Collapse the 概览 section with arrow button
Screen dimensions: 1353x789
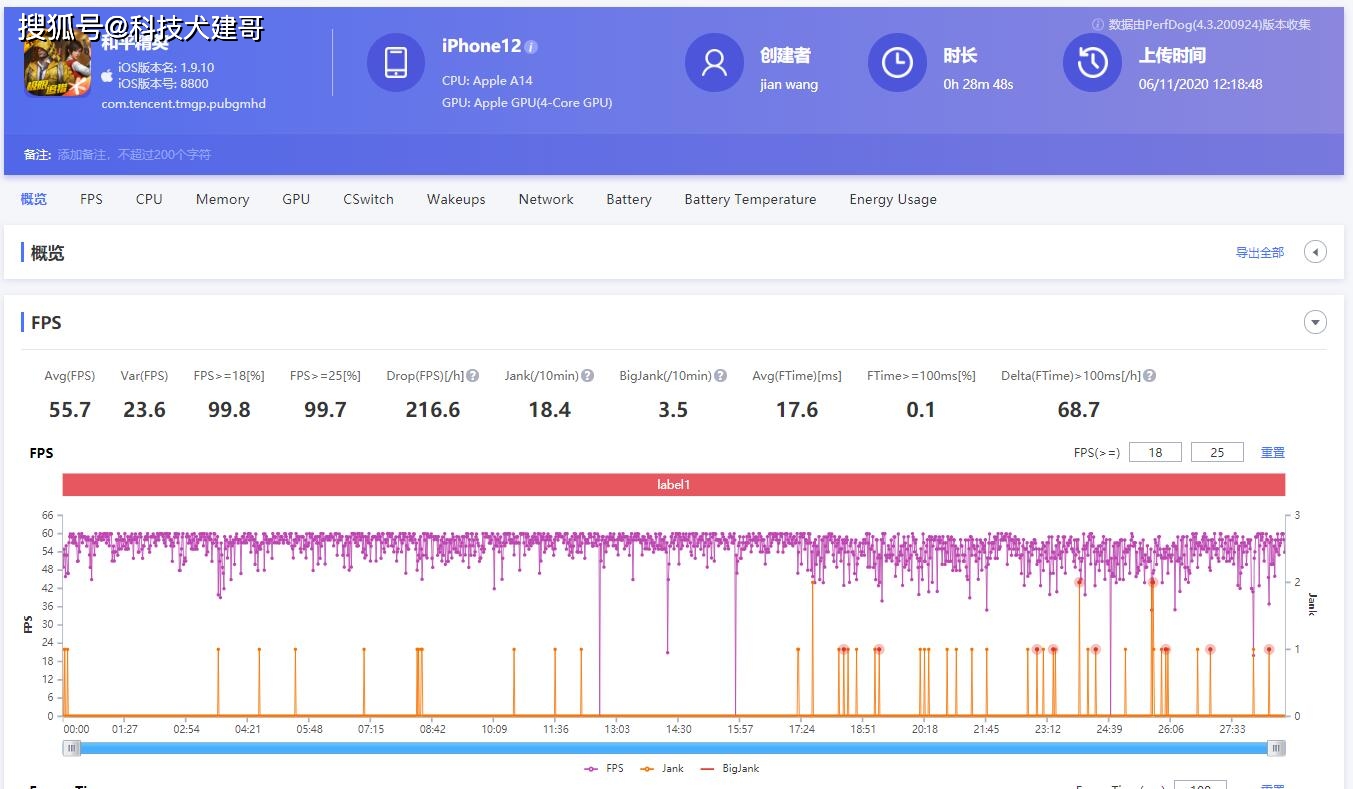[x=1315, y=252]
